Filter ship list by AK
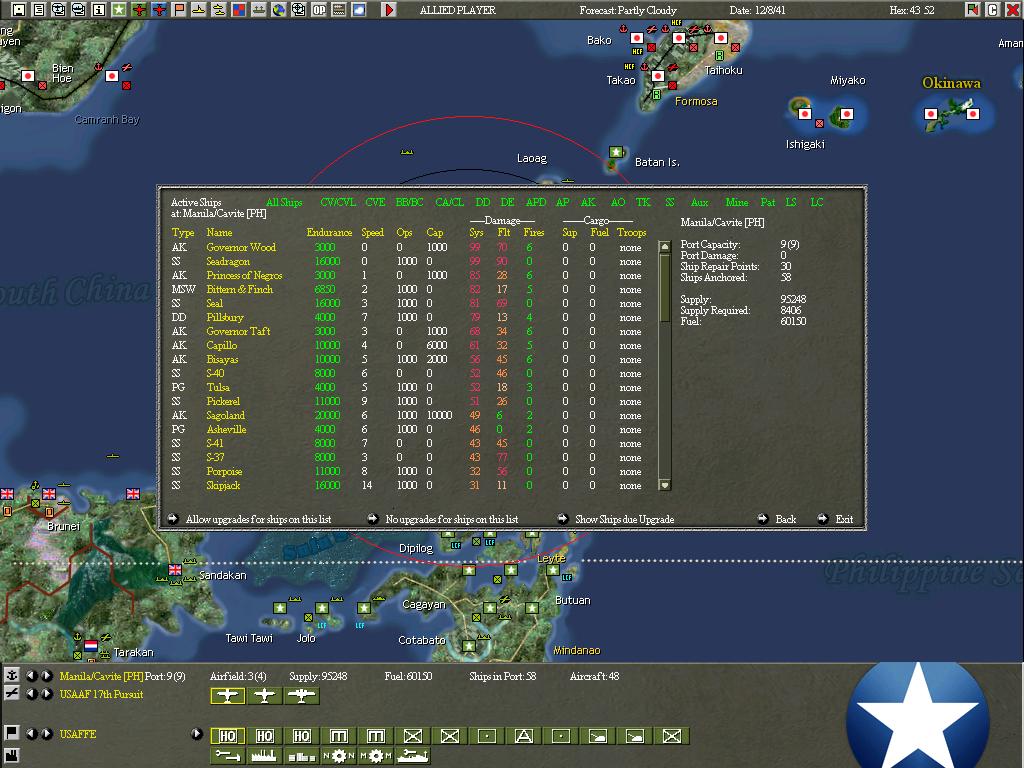The image size is (1024, 768). [588, 202]
